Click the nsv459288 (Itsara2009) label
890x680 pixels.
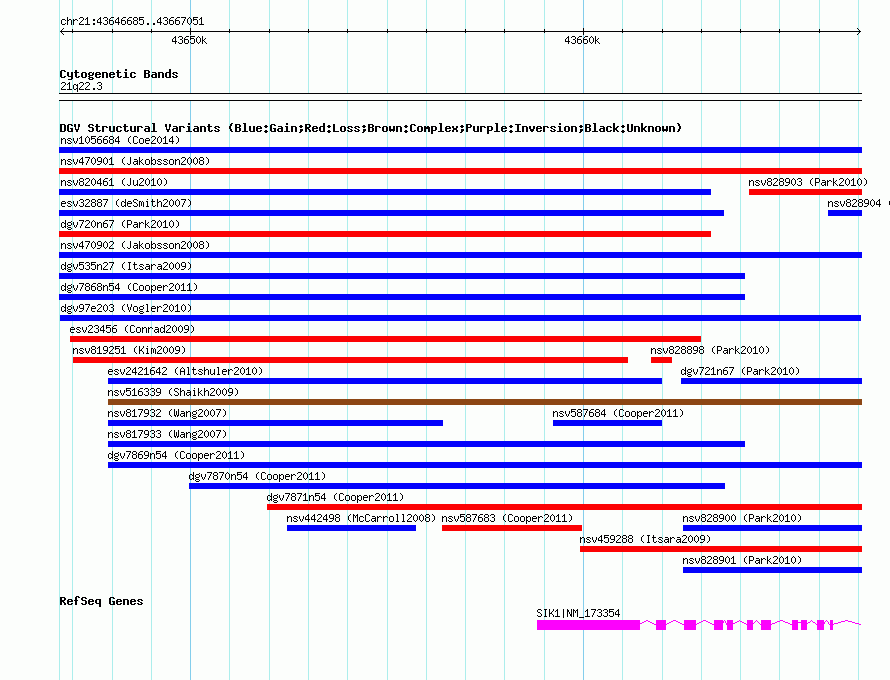[645, 539]
